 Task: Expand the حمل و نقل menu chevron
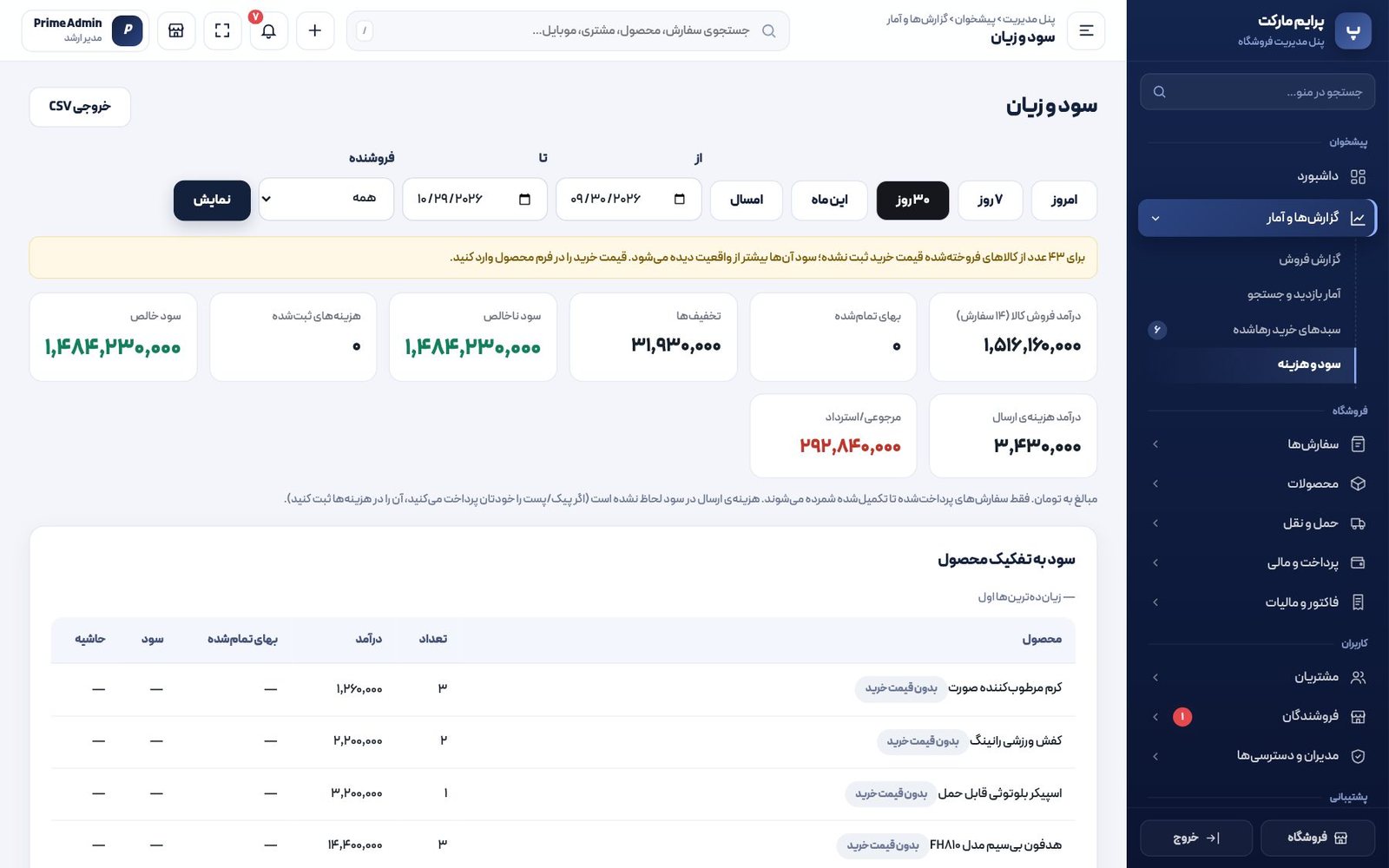[x=1155, y=523]
